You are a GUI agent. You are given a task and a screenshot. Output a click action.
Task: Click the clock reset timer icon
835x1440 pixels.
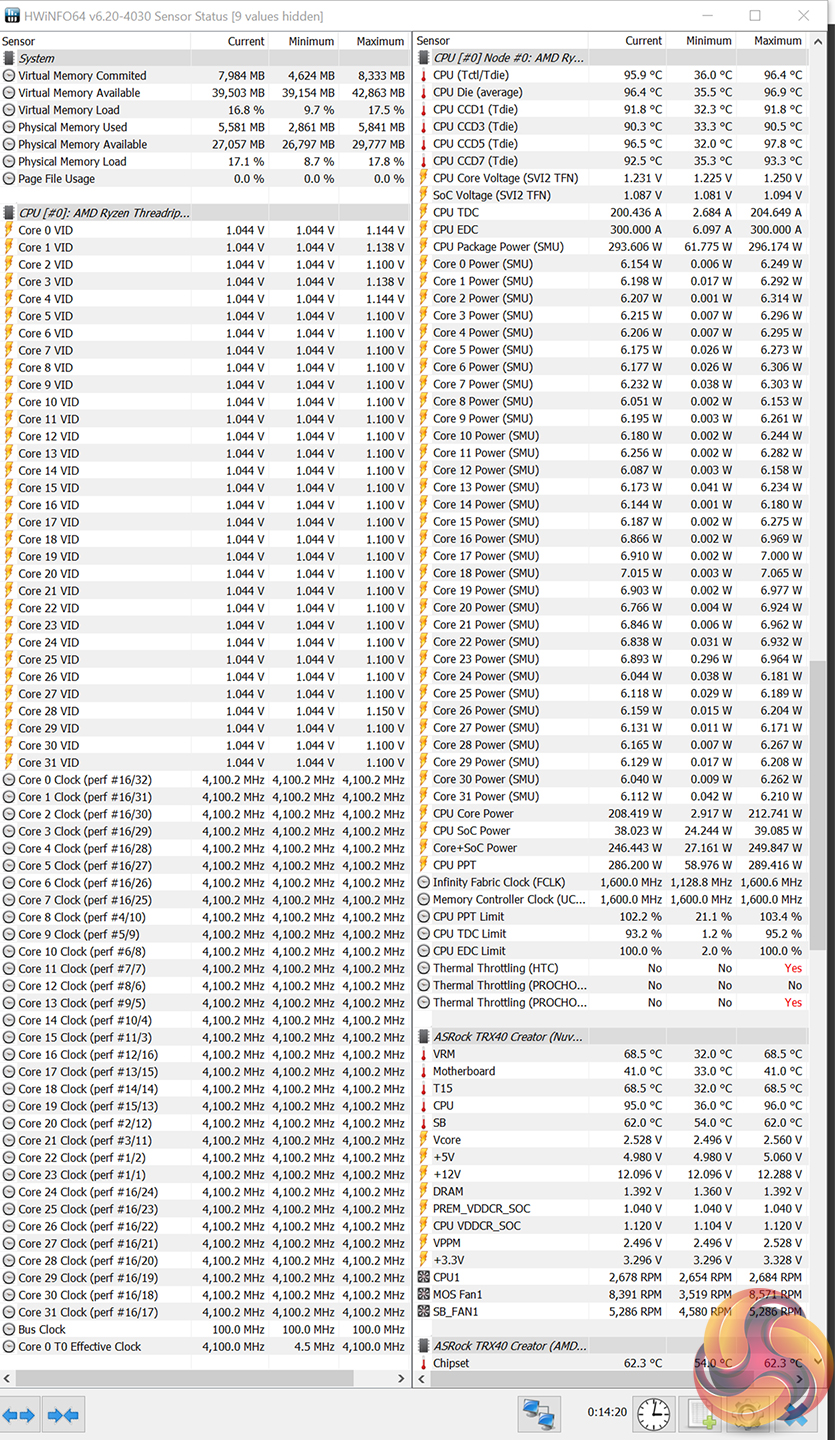click(x=654, y=1414)
